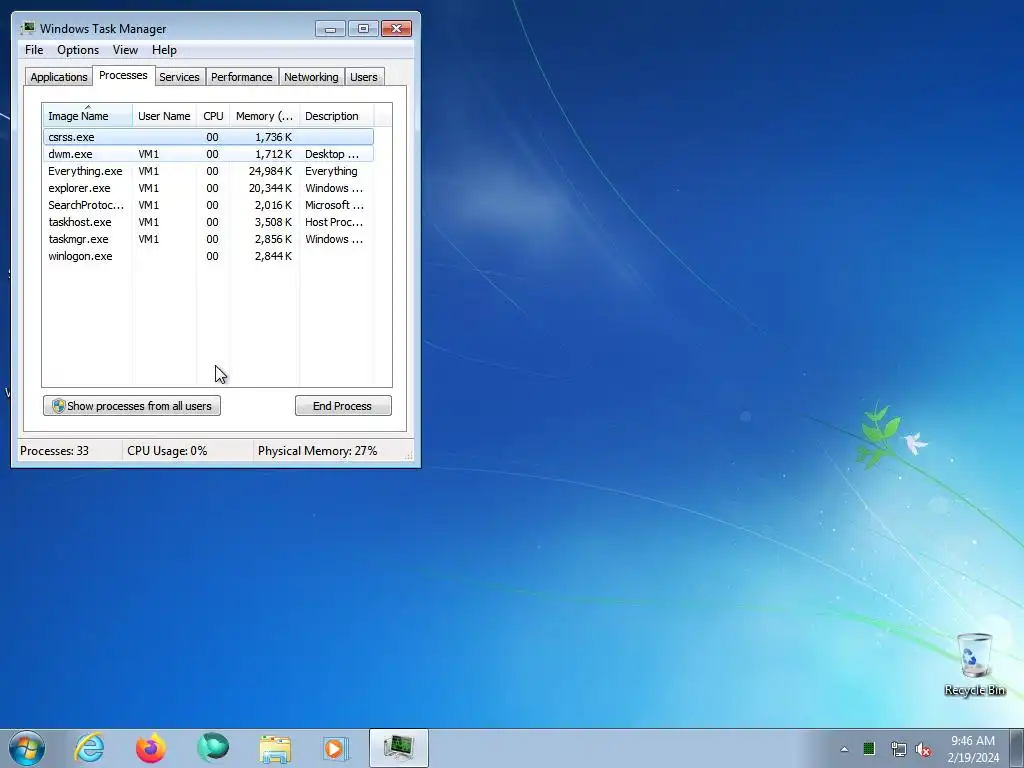Select the Everything.exe process

pos(208,171)
